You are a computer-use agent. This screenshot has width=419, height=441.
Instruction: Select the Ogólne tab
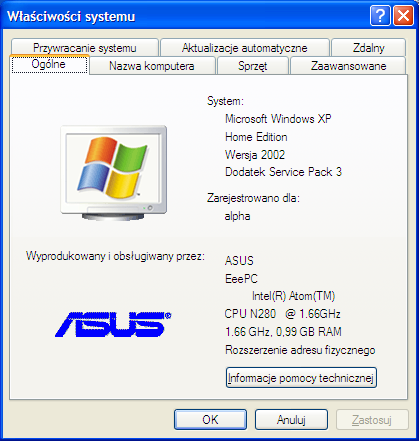[49, 64]
